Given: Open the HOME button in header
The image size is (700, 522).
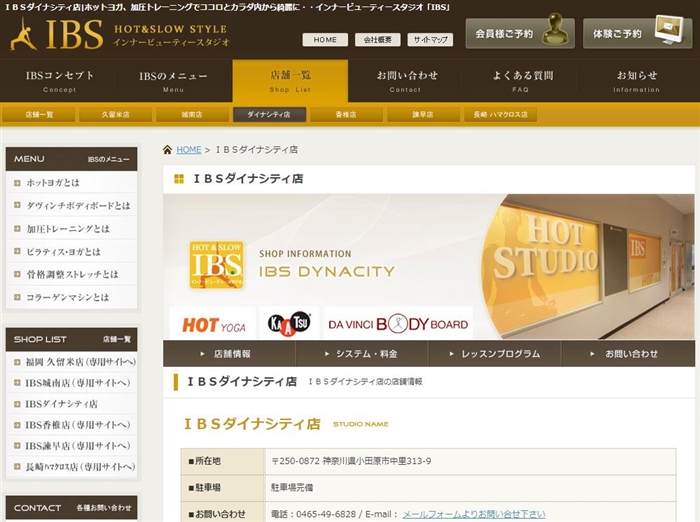Looking at the screenshot, I should (x=325, y=40).
